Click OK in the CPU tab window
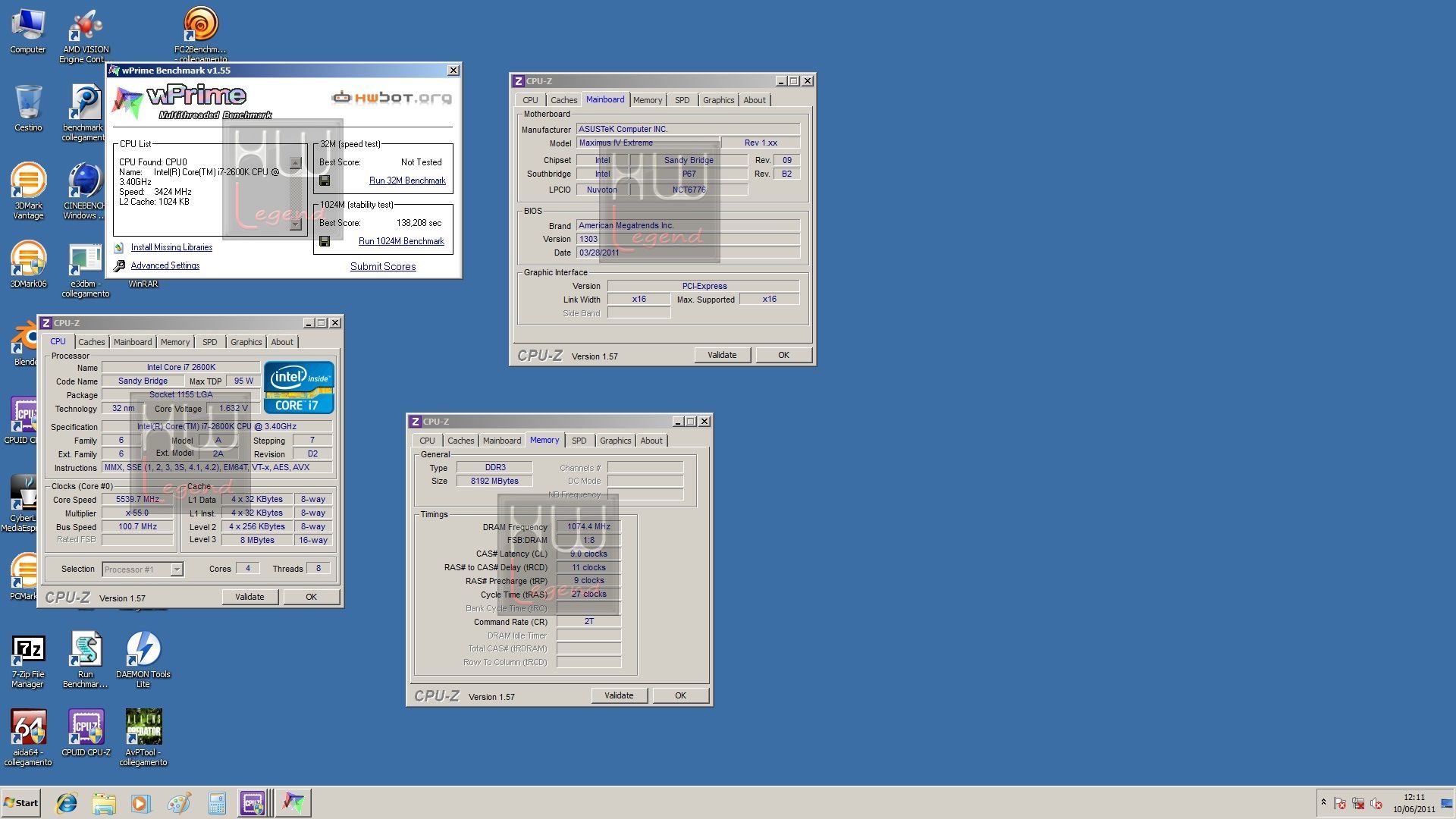Screen dimensions: 1456x819 (x=311, y=597)
